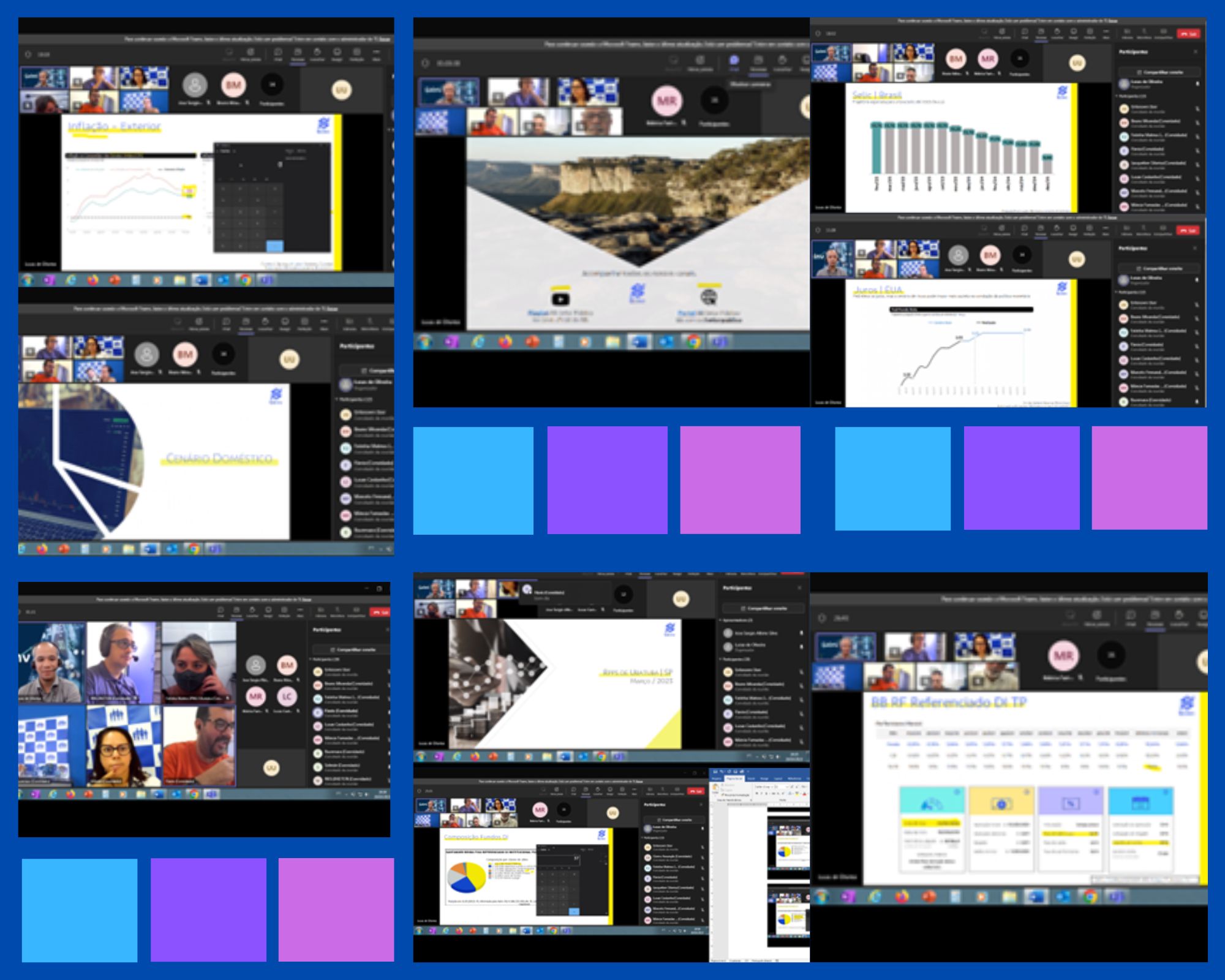
Task: Open the View options in the gallery-view meeting toolbar
Action: pos(284,611)
